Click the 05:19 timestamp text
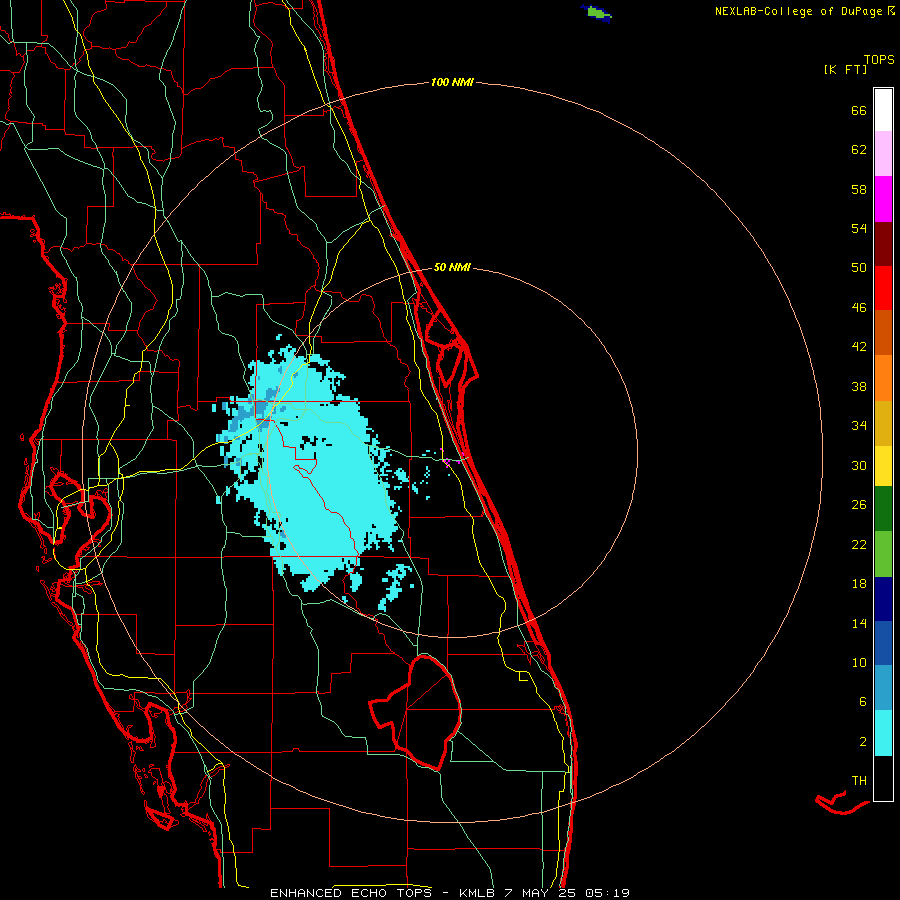Image resolution: width=900 pixels, height=900 pixels. 607,893
